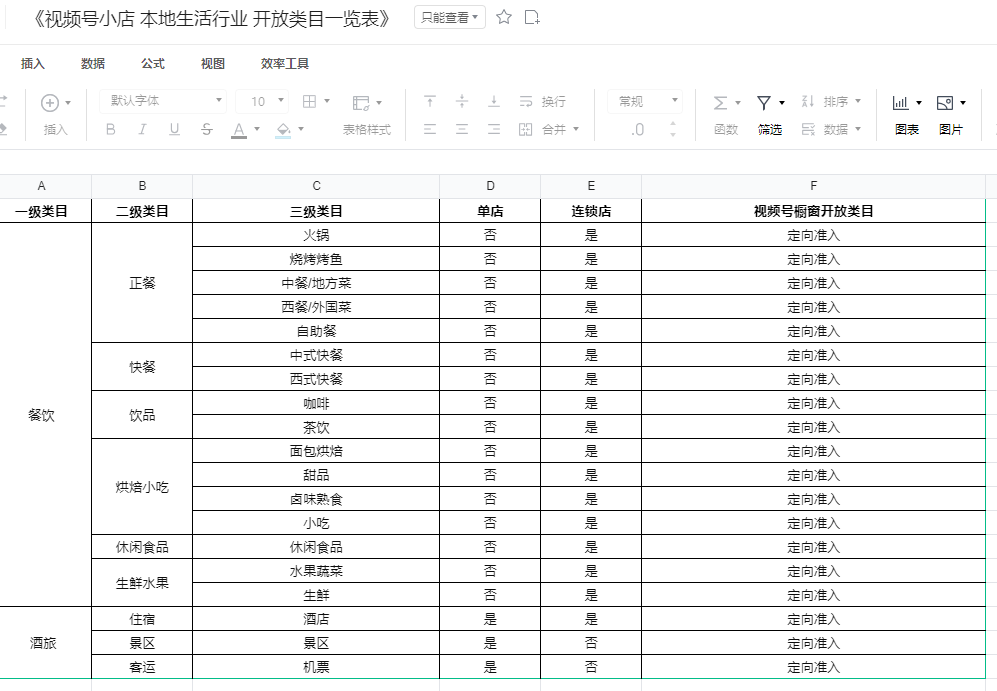This screenshot has width=997, height=691.
Task: Click the 视频号橱窗开放类目 header cell
Action: 813,211
